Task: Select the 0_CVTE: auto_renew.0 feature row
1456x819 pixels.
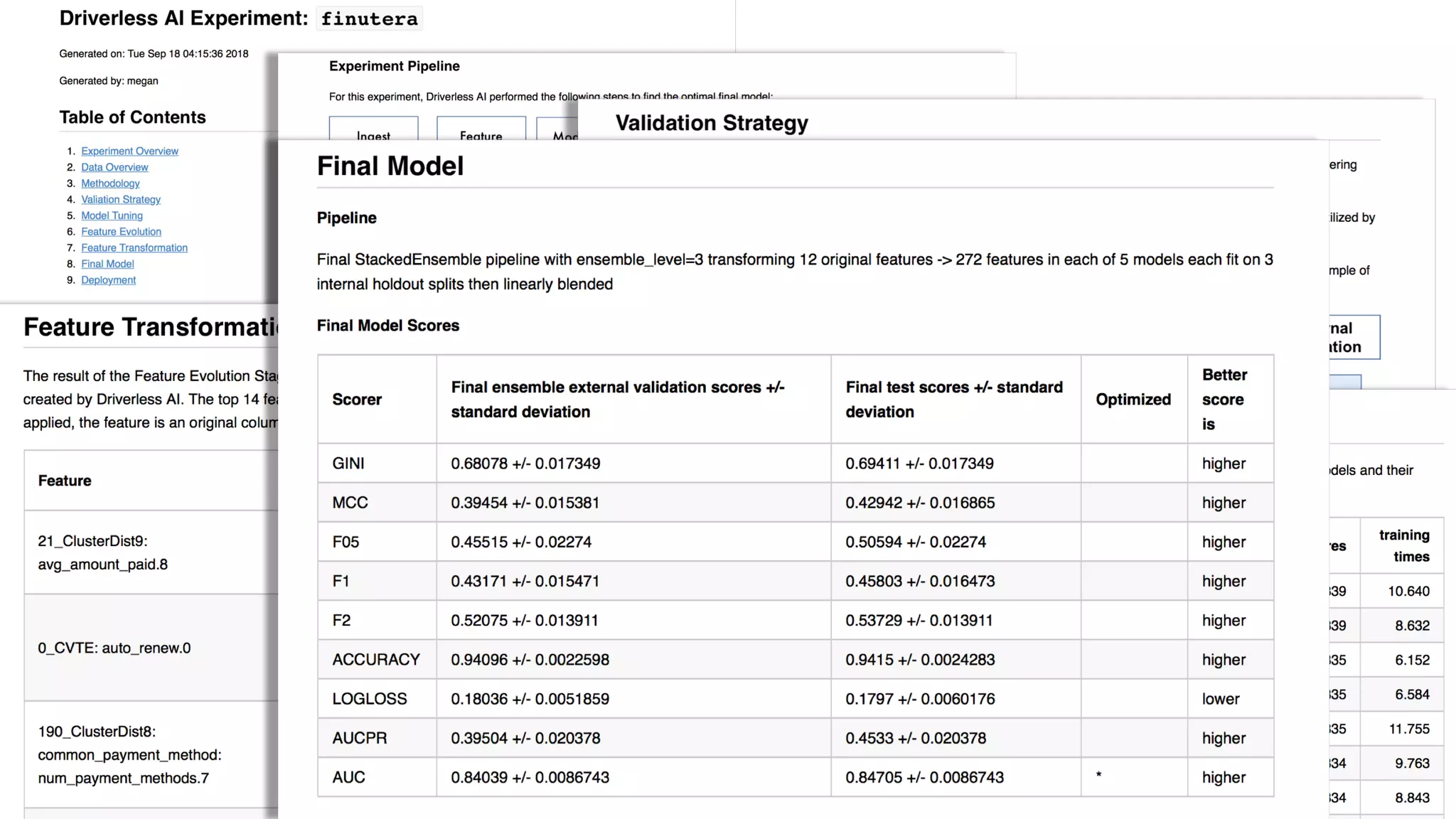Action: 114,648
